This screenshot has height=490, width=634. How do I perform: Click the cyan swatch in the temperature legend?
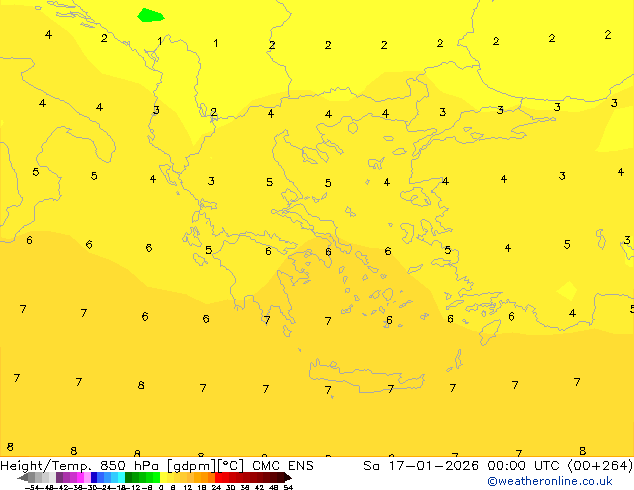[x=121, y=477]
